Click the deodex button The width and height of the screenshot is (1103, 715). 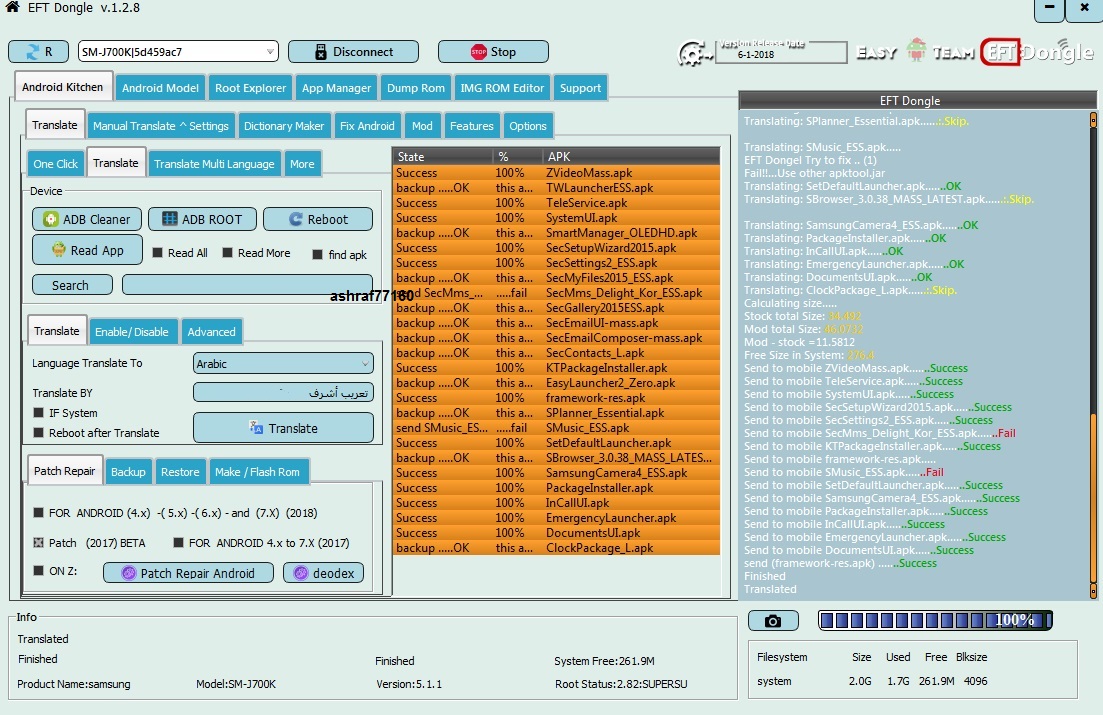[324, 573]
